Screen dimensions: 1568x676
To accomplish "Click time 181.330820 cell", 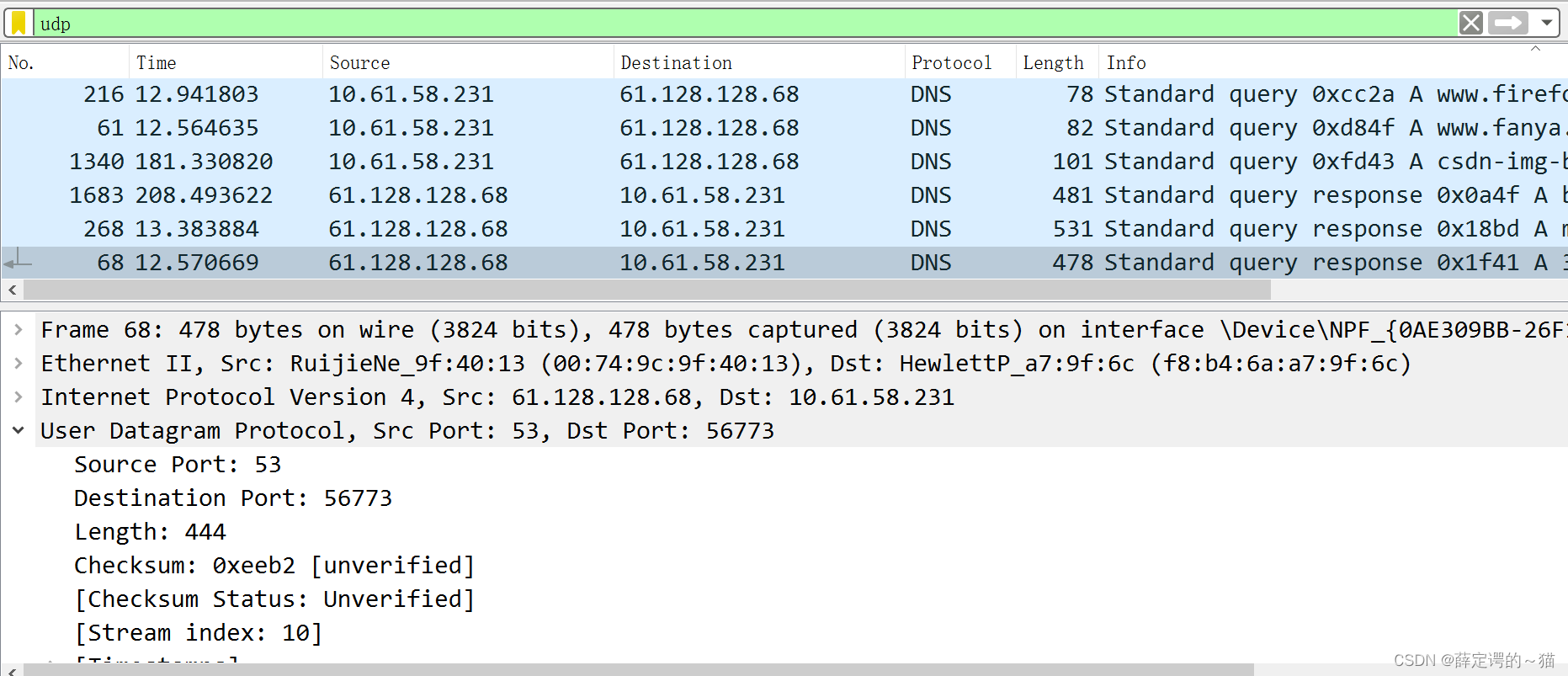I will tap(205, 162).
